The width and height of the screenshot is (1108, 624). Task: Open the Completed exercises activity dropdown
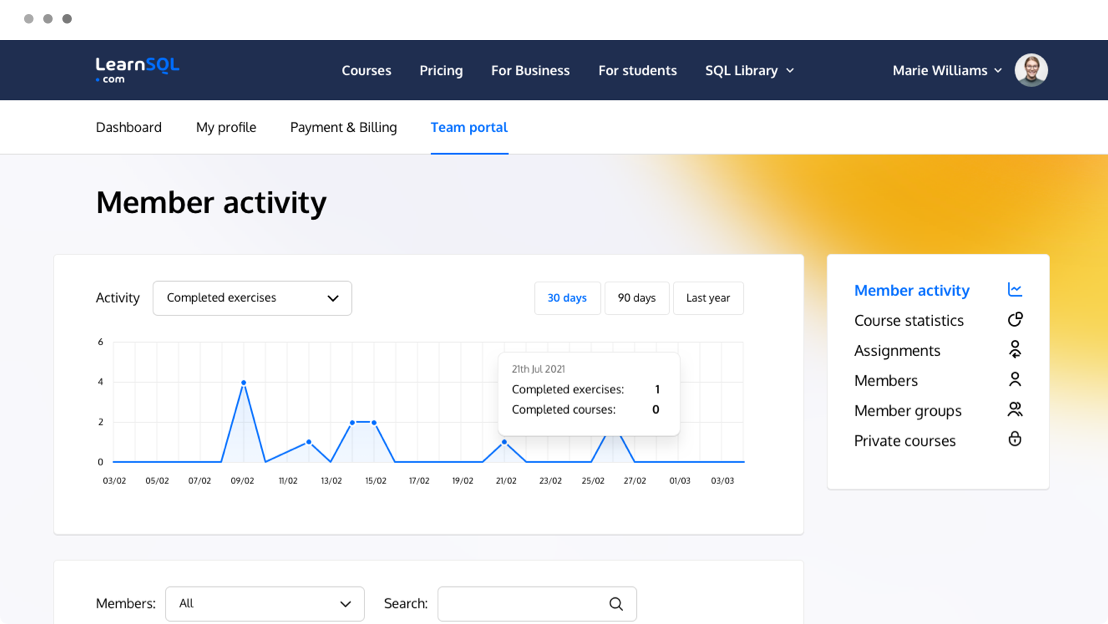[x=252, y=298]
